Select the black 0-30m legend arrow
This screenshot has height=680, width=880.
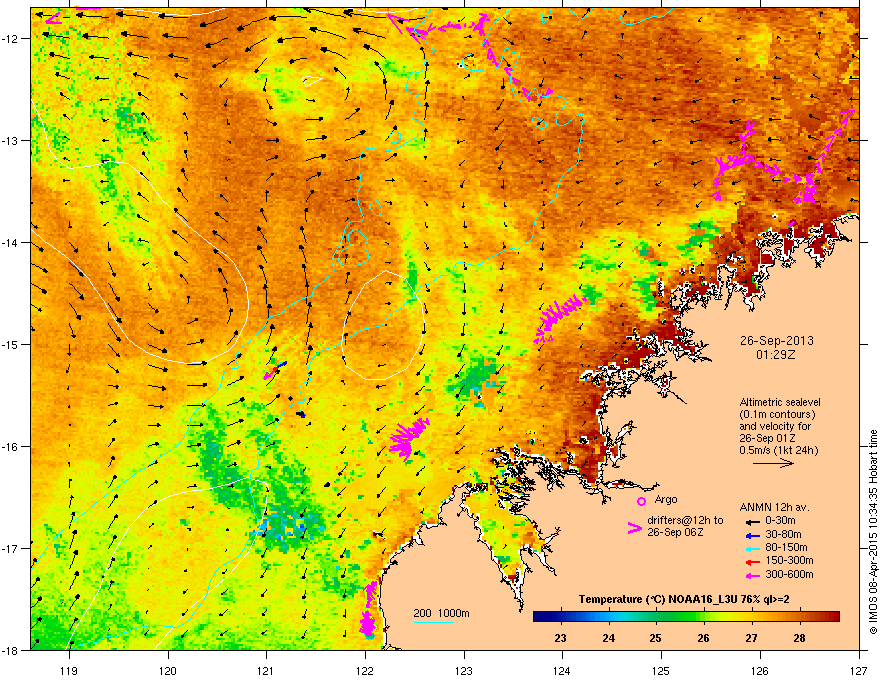pyautogui.click(x=752, y=521)
